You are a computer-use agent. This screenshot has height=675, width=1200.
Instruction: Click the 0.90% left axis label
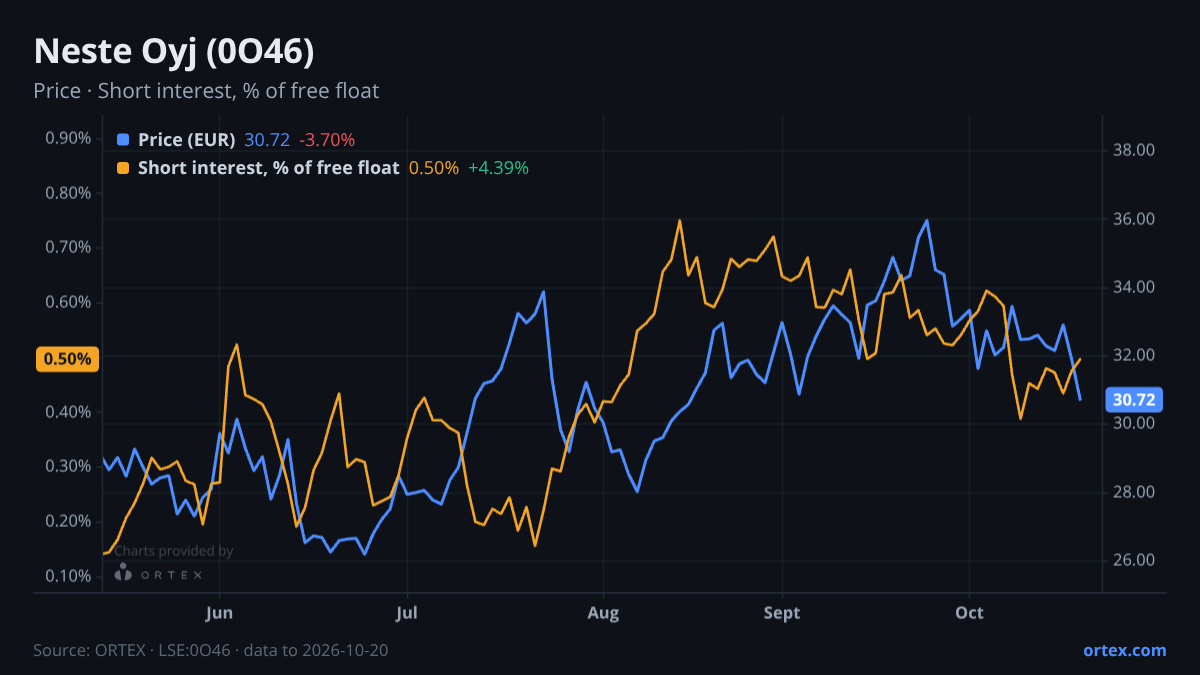pos(68,138)
